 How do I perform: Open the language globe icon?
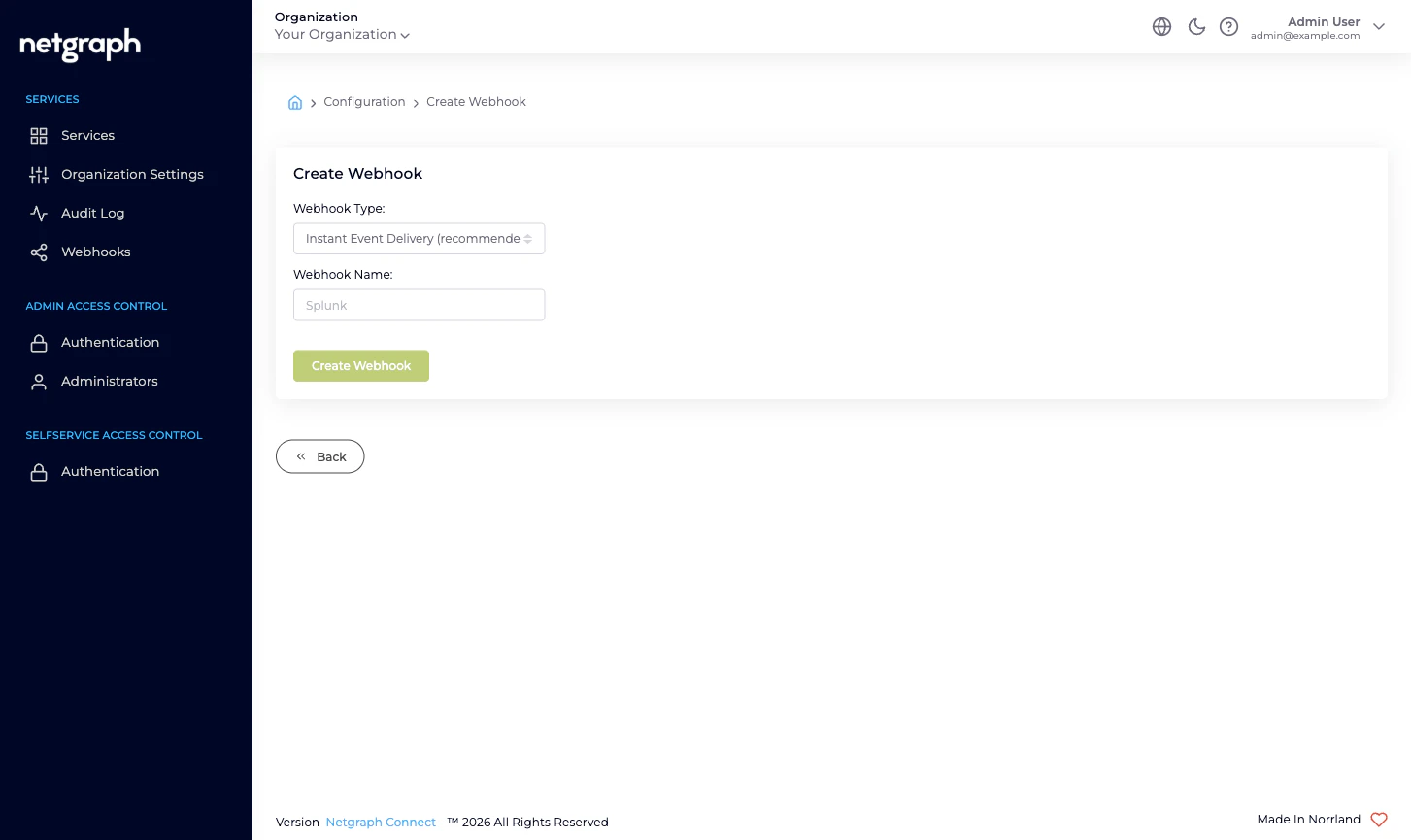(1161, 26)
